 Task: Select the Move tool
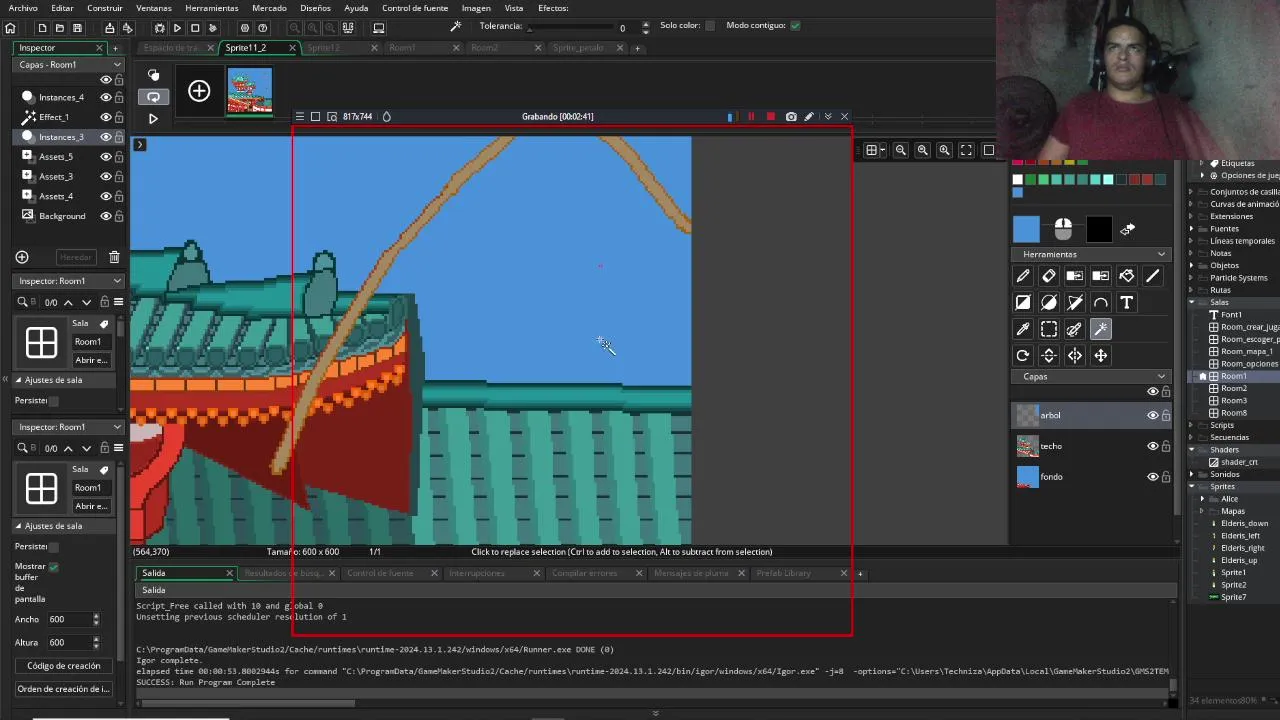click(x=1100, y=355)
